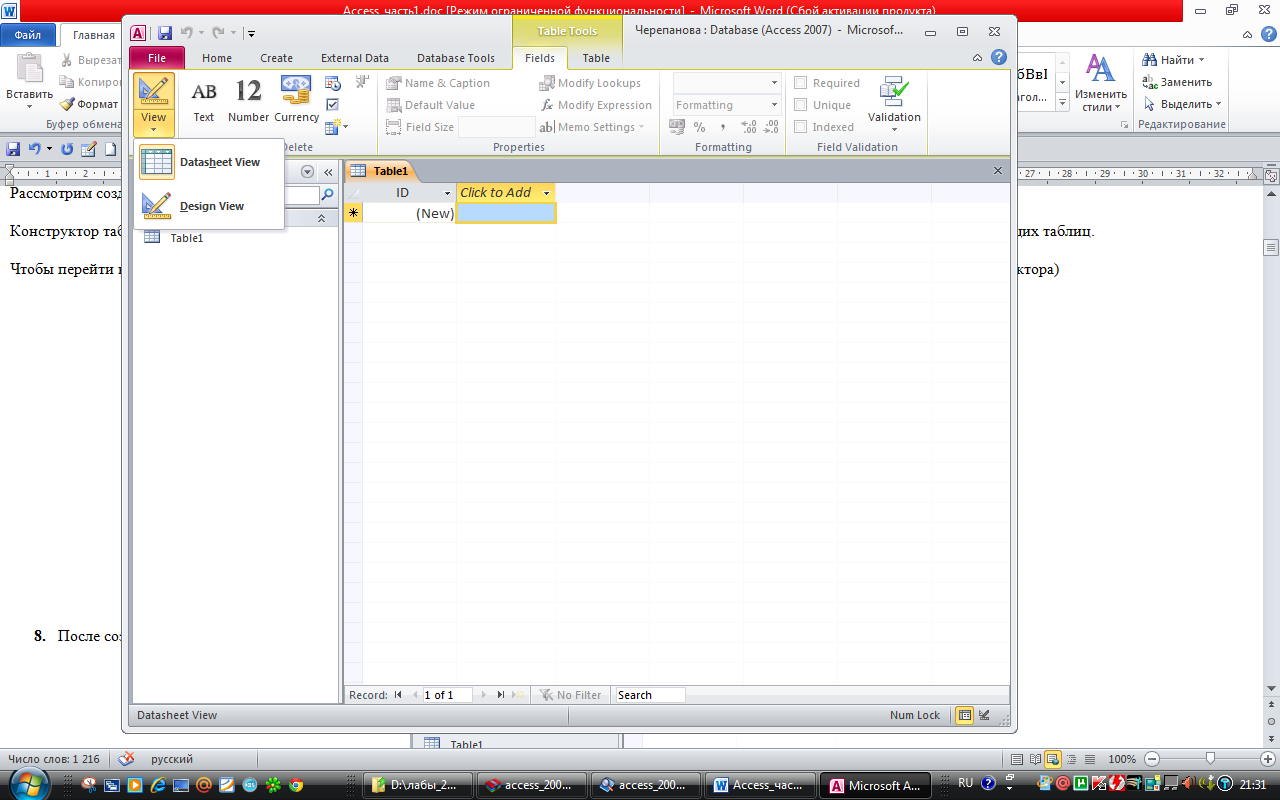Click the Field Size input box
The width and height of the screenshot is (1280, 800).
[496, 127]
